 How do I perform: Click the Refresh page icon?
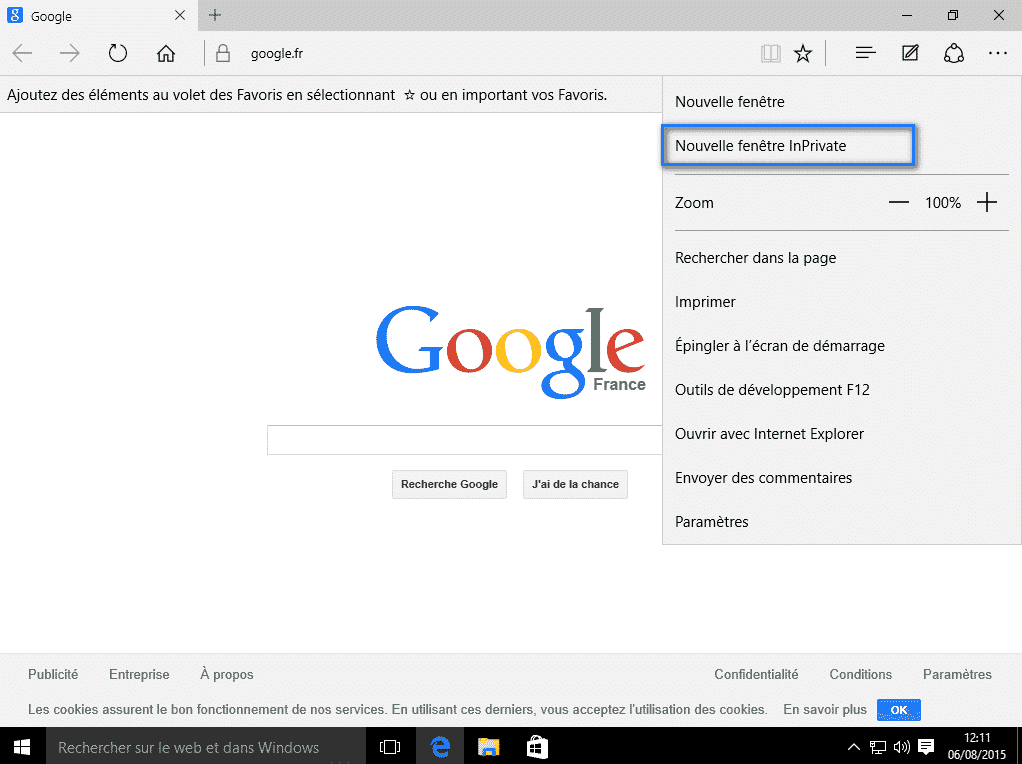coord(118,54)
